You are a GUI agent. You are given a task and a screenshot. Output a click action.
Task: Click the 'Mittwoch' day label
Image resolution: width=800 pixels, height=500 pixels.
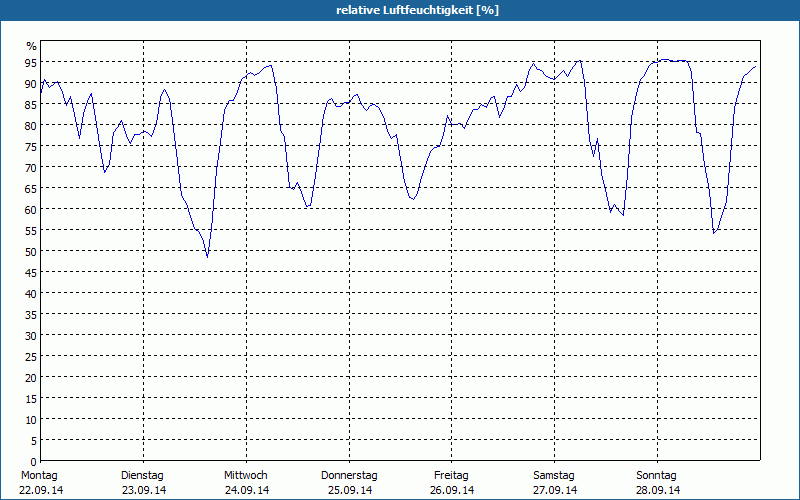[x=245, y=476]
